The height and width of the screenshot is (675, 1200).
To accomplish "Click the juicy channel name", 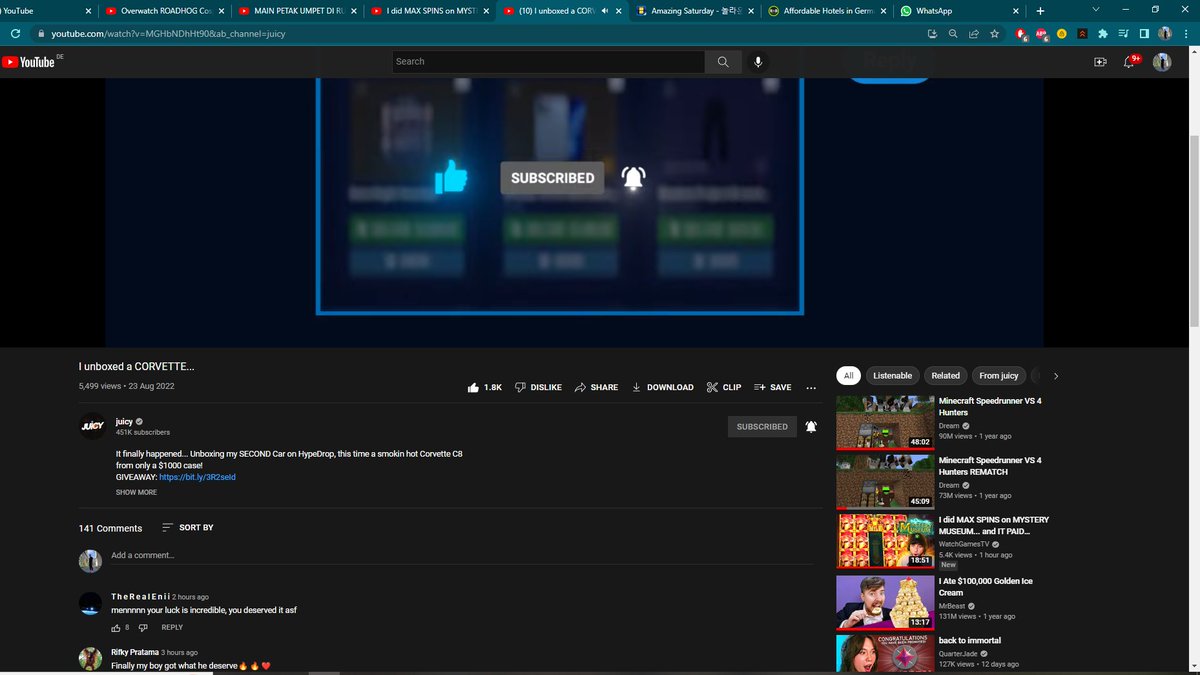I will (x=124, y=421).
